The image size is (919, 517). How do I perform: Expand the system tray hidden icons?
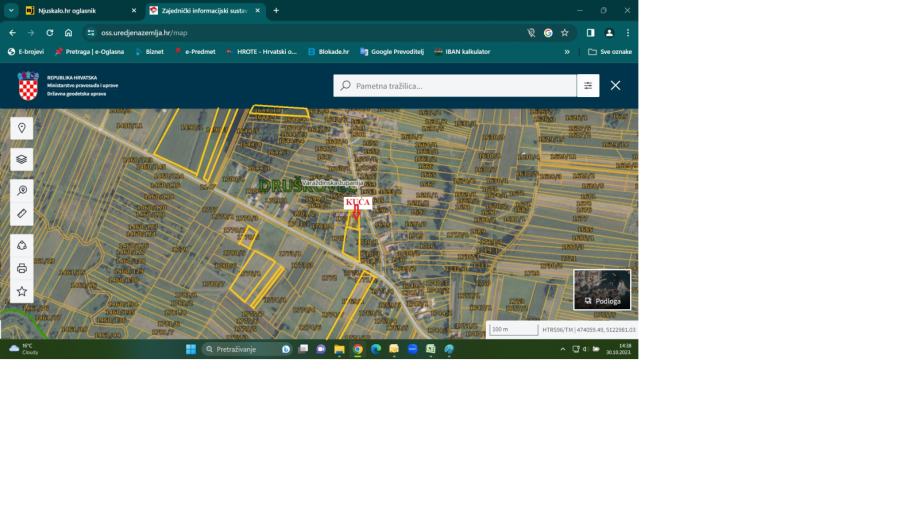[562, 349]
